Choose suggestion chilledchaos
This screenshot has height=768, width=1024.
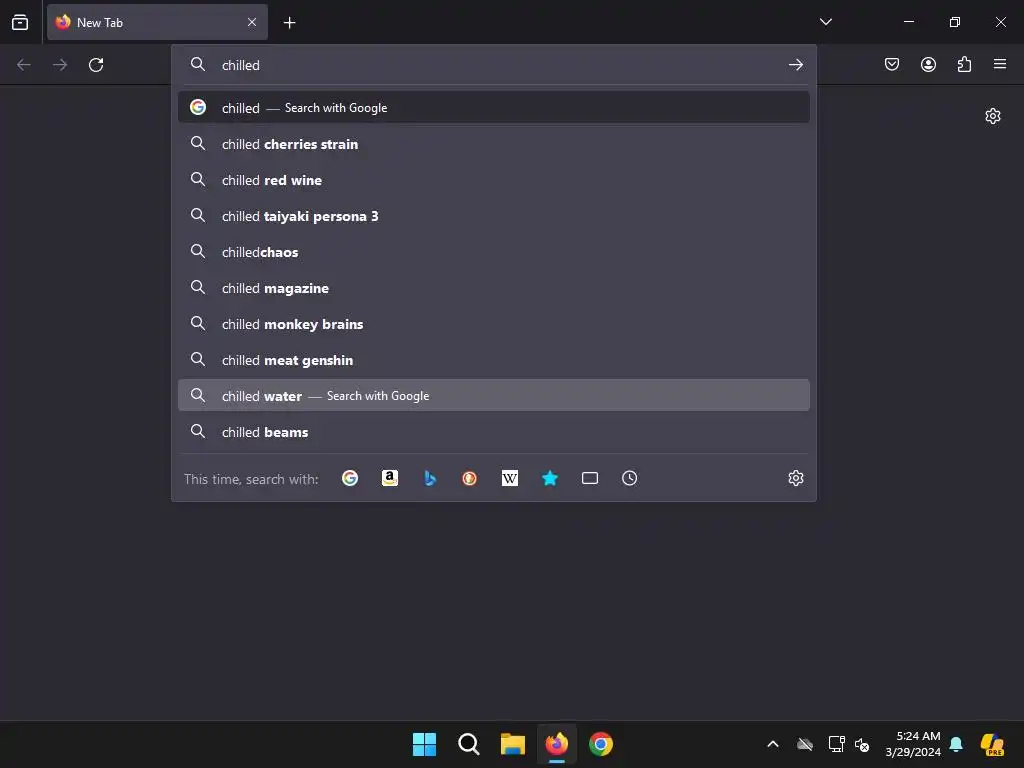point(494,251)
